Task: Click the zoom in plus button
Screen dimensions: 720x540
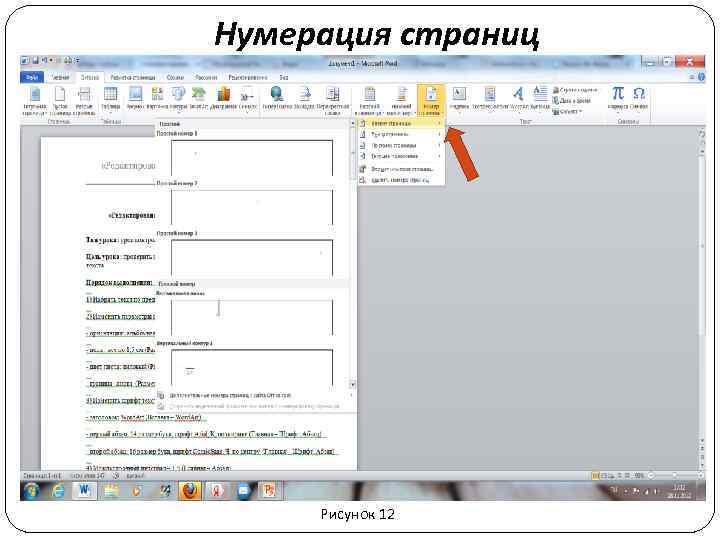Action: (x=700, y=476)
